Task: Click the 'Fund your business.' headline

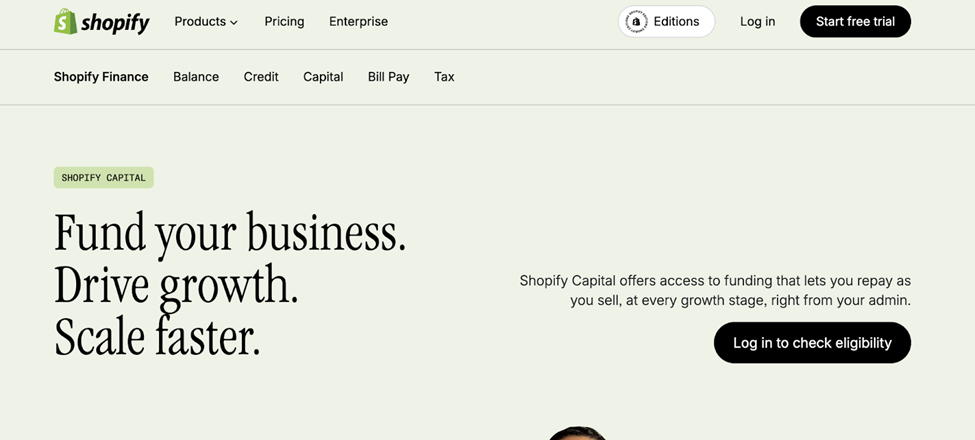Action: (230, 233)
